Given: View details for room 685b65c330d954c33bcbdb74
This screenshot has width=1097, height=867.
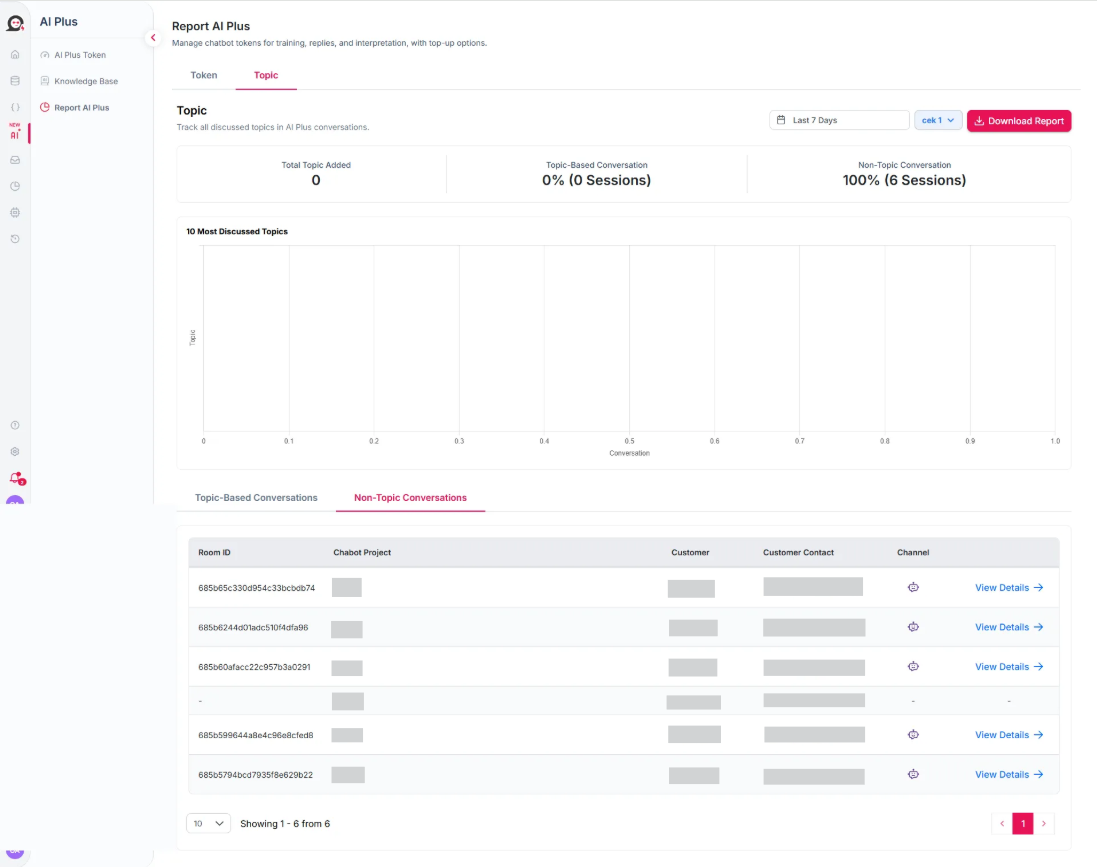Looking at the screenshot, I should 1008,588.
